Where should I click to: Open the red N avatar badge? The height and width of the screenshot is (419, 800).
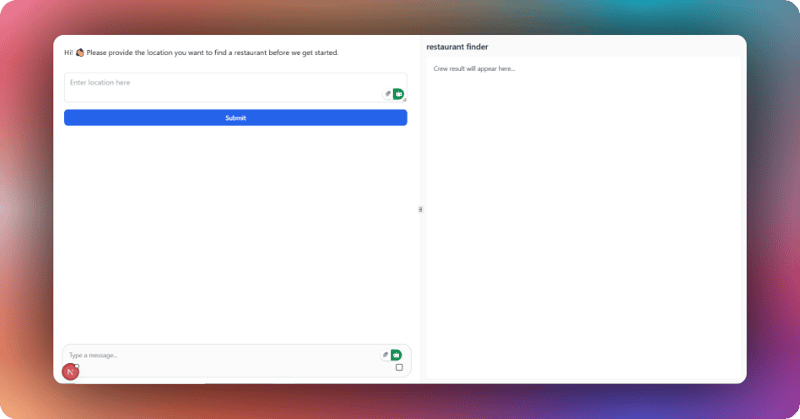coord(70,372)
